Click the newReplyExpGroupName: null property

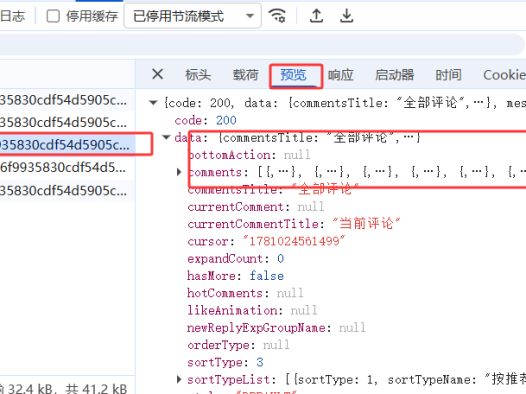276,328
